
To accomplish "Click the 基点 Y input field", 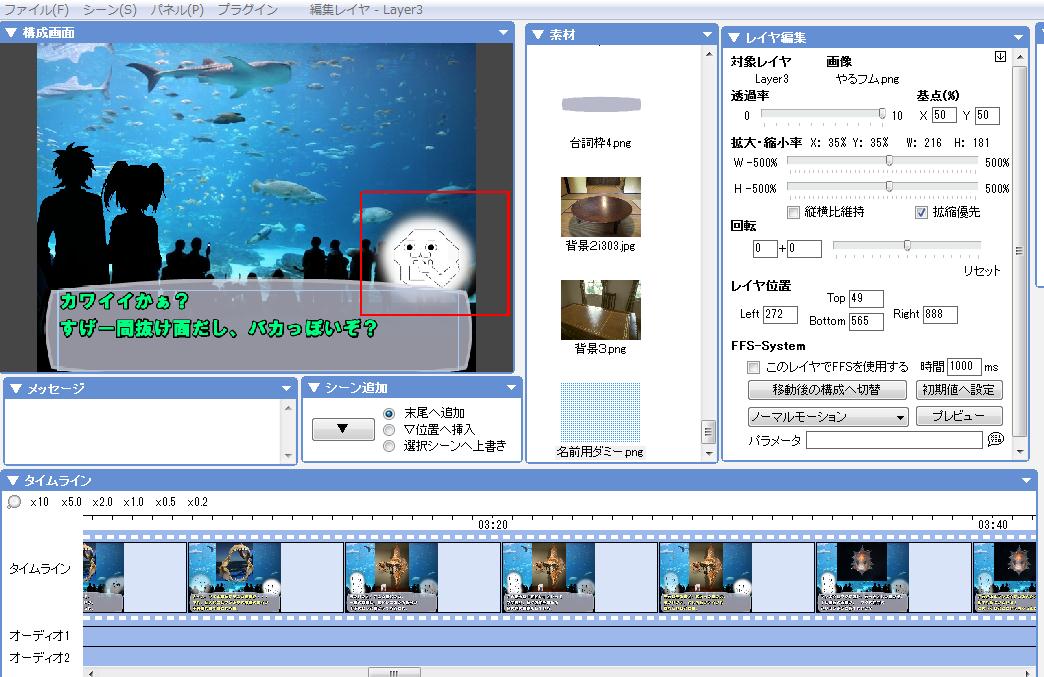I will click(x=987, y=116).
